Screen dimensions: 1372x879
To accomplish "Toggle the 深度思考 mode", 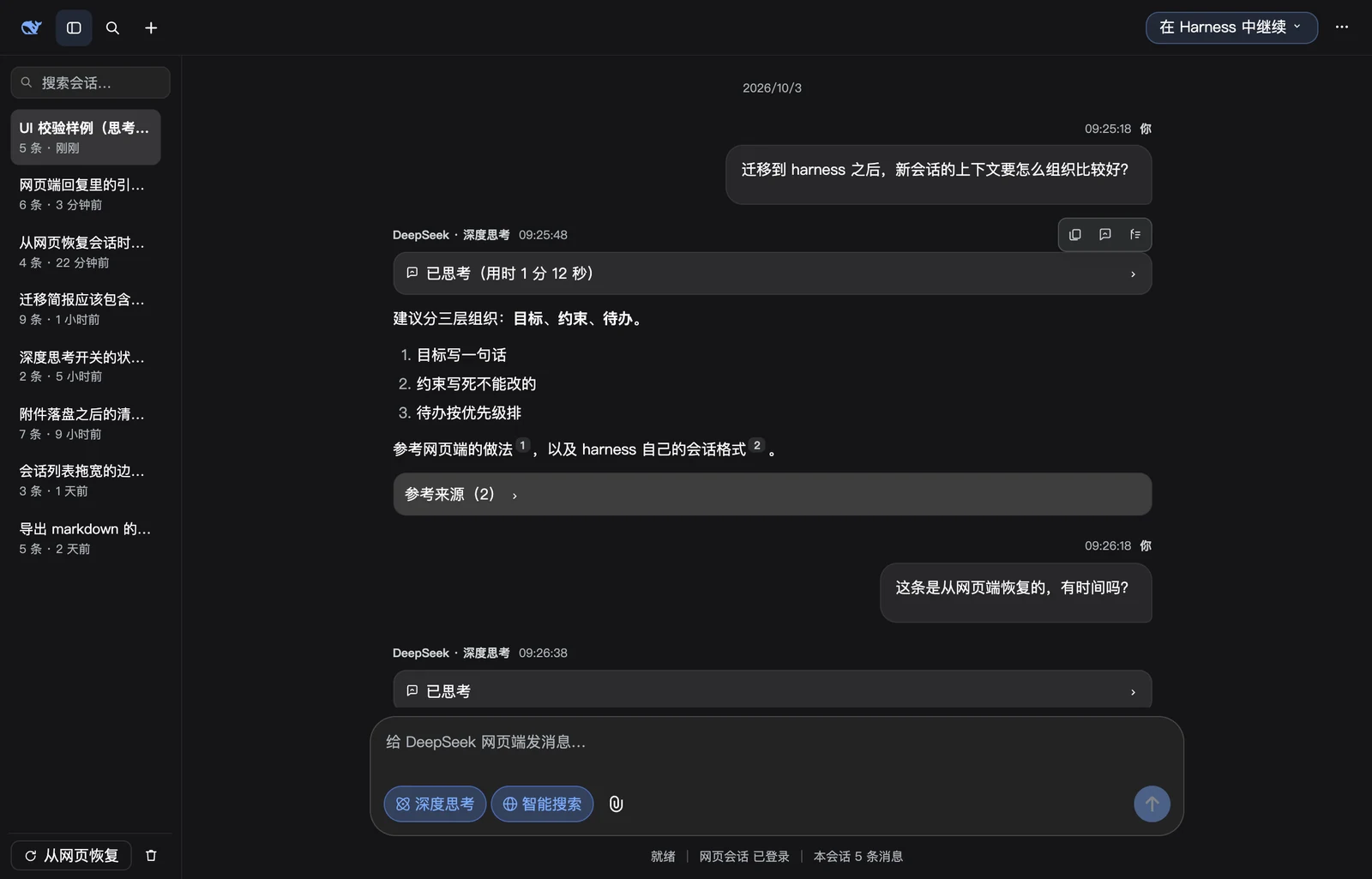I will 435,804.
